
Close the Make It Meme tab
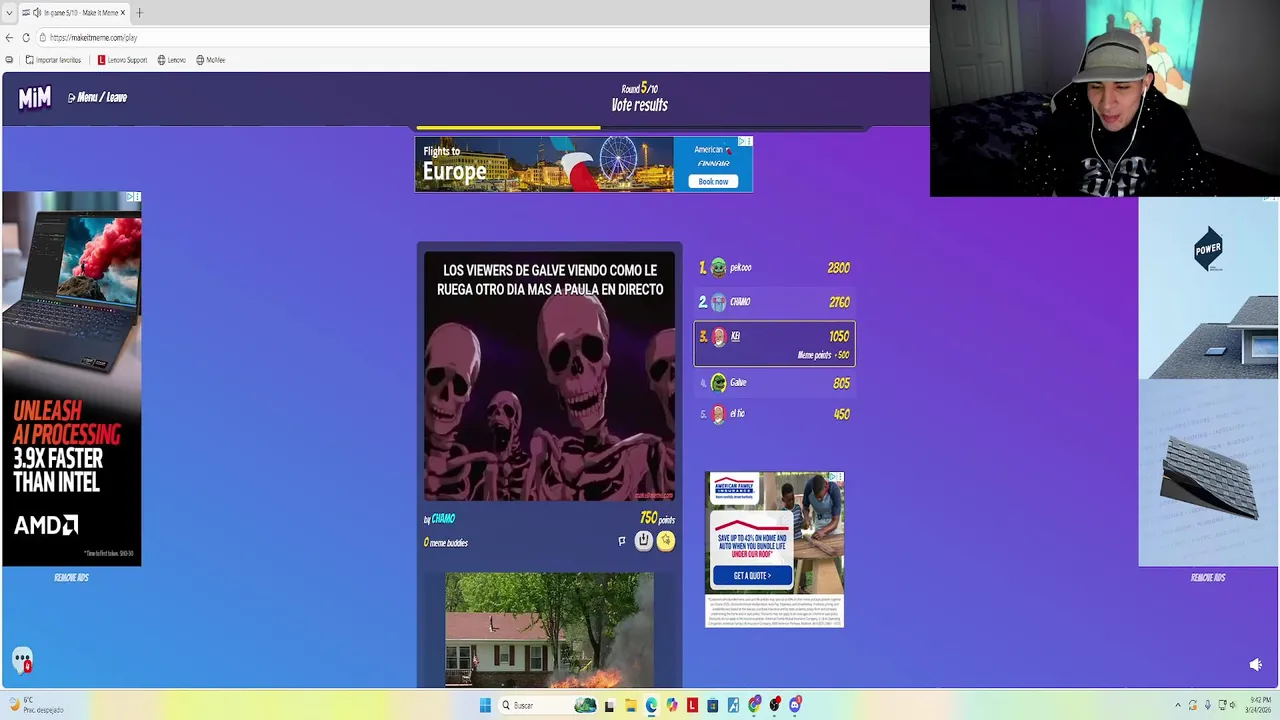pos(123,12)
